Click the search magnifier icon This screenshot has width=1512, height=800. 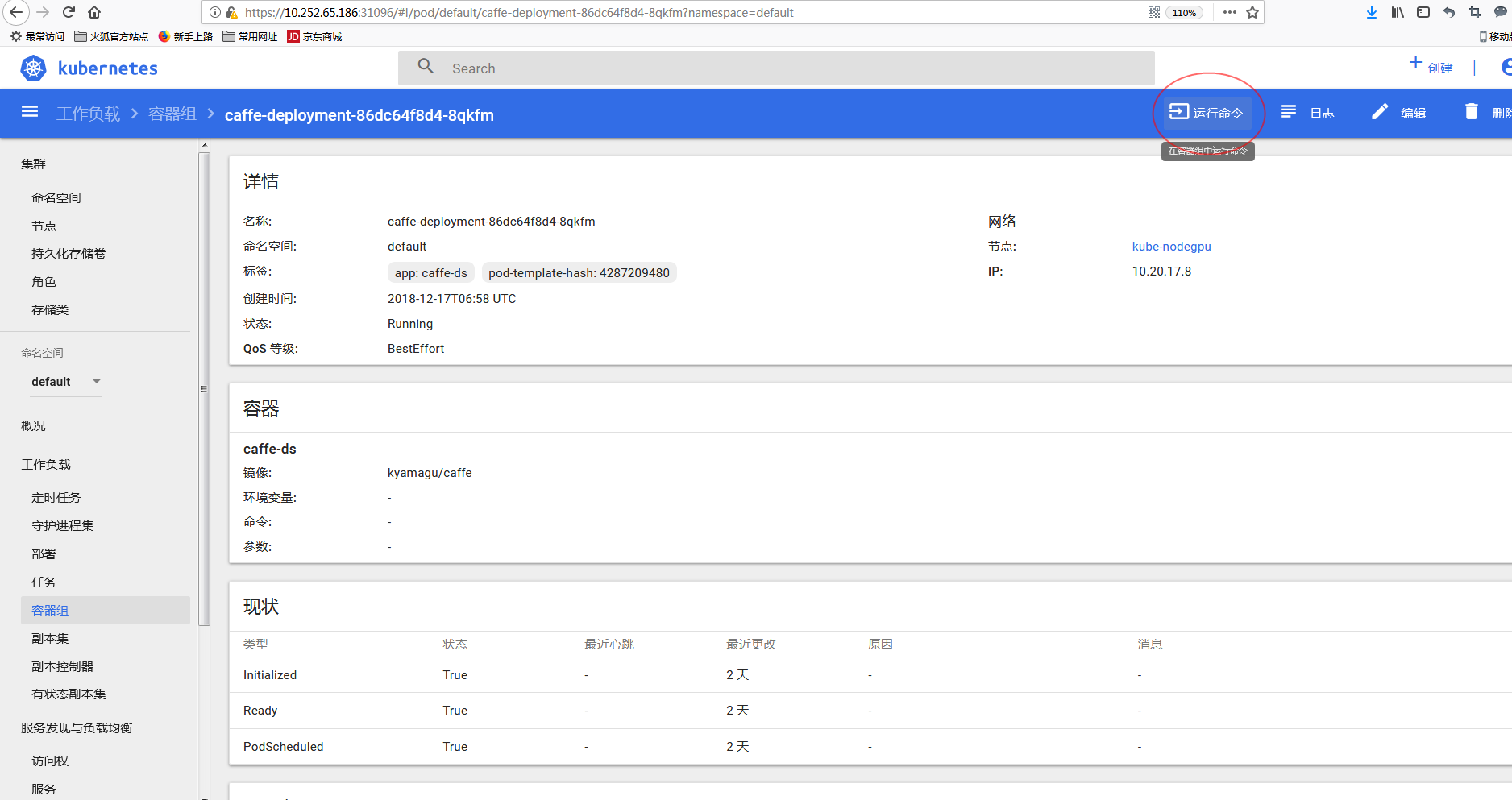(426, 67)
